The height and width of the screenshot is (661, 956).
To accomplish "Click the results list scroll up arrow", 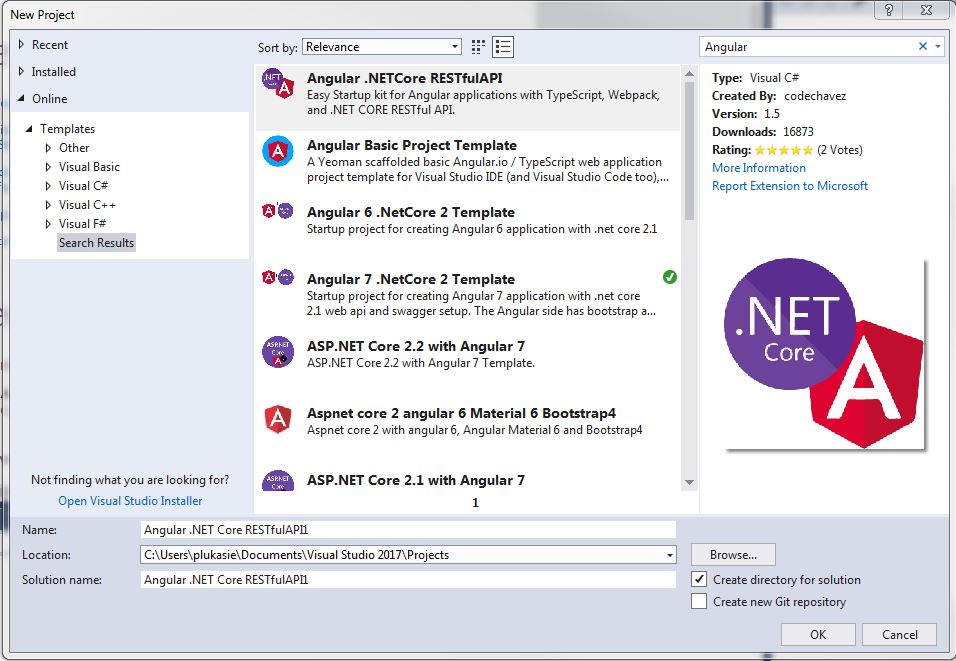I will click(690, 74).
